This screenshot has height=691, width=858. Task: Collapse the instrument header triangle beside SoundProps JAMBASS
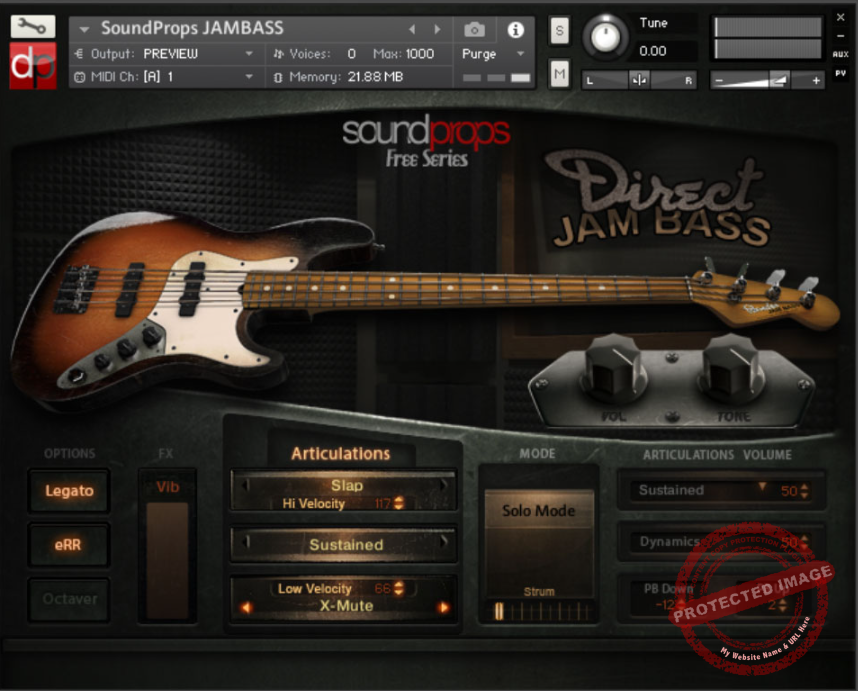(x=84, y=29)
